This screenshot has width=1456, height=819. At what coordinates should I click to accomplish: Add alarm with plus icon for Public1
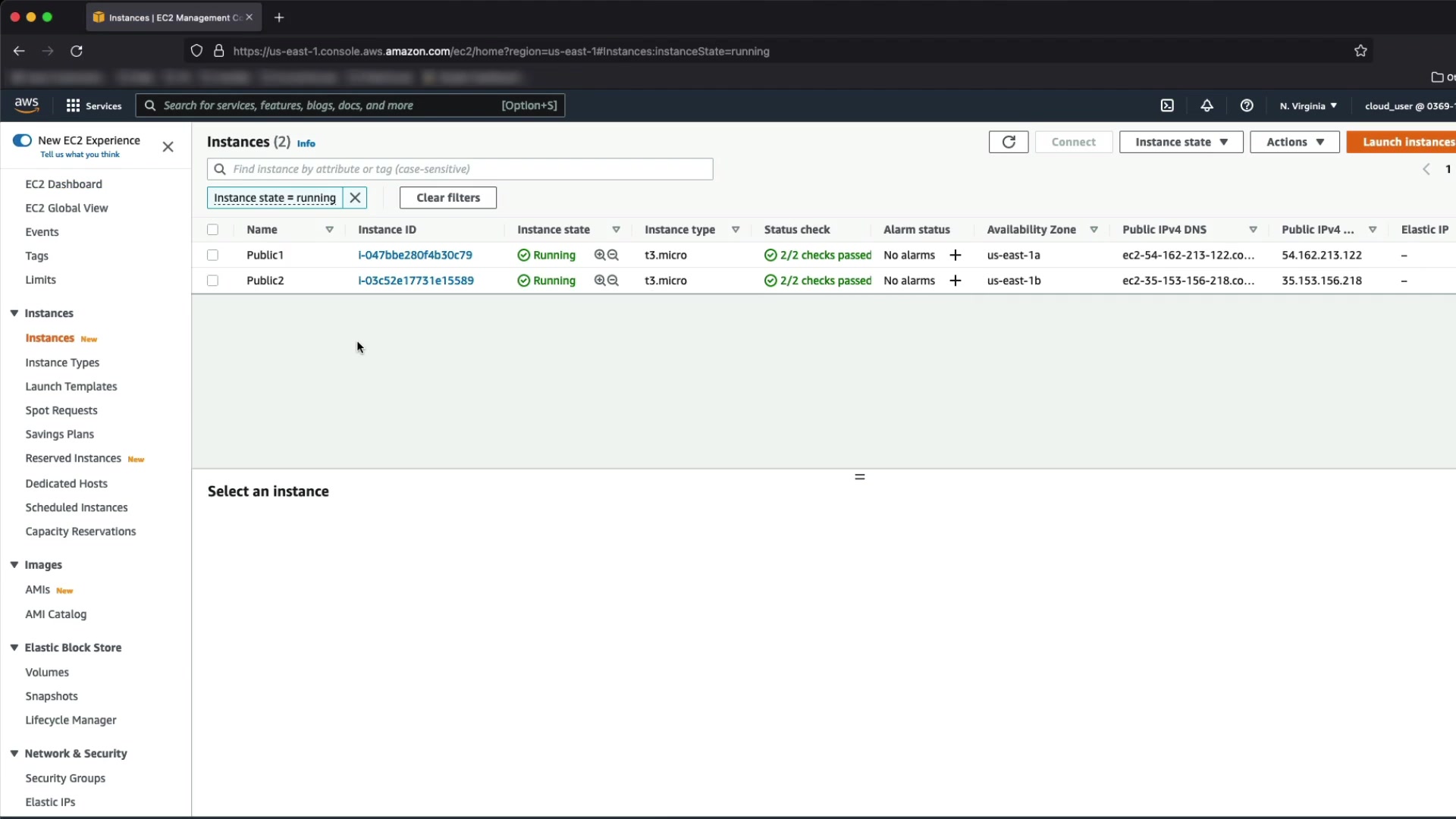point(955,255)
